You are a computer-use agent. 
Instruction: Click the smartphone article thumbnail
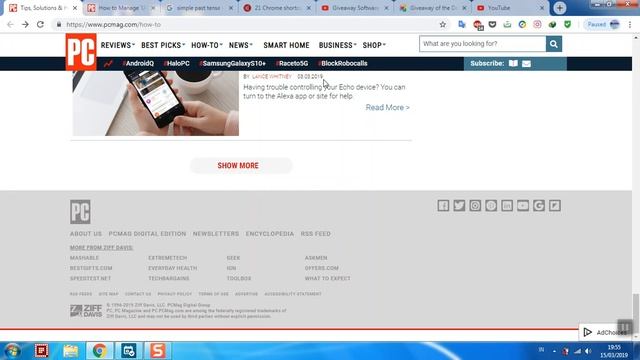(x=156, y=103)
